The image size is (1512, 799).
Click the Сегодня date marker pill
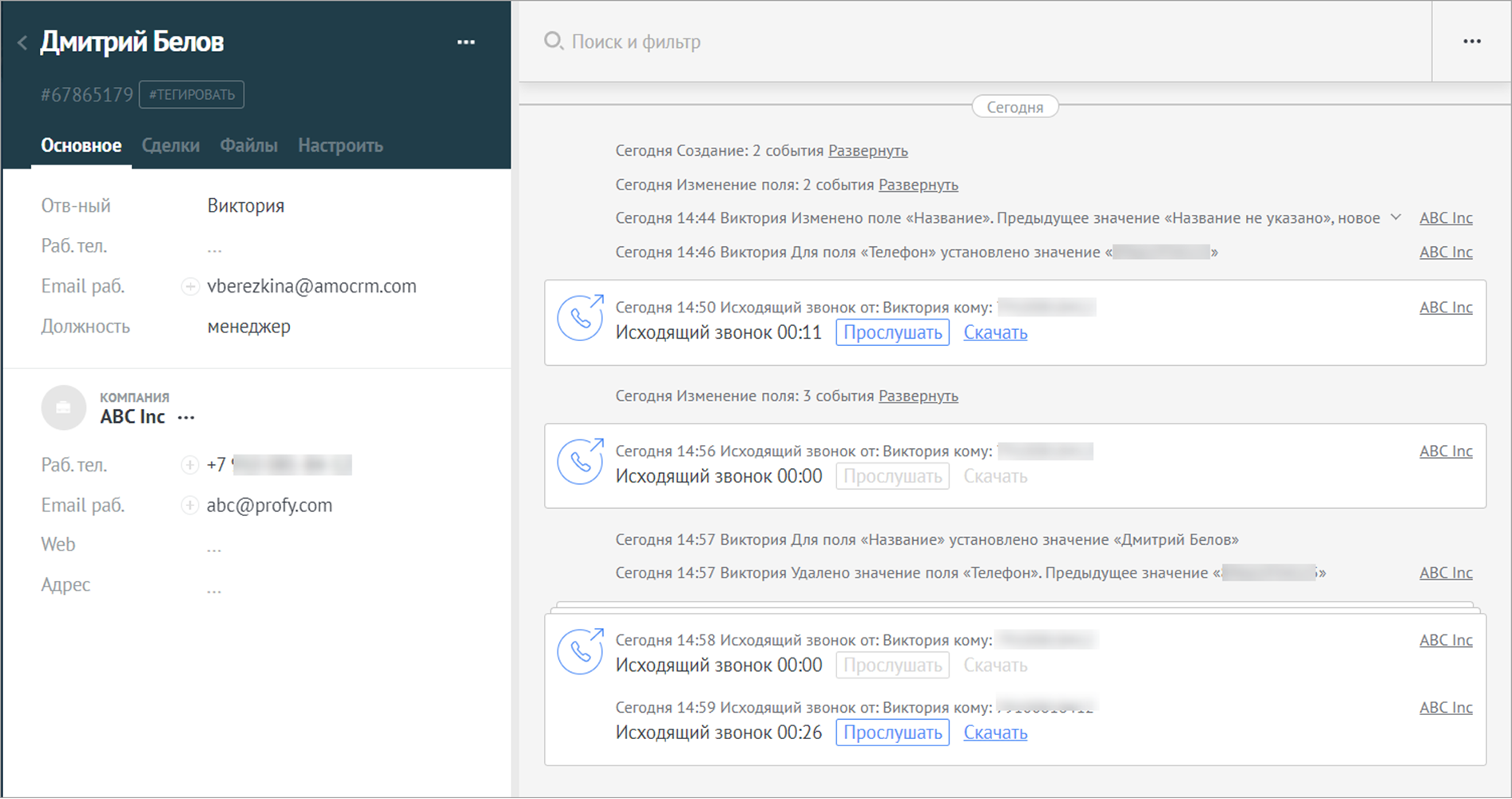pyautogui.click(x=1014, y=107)
